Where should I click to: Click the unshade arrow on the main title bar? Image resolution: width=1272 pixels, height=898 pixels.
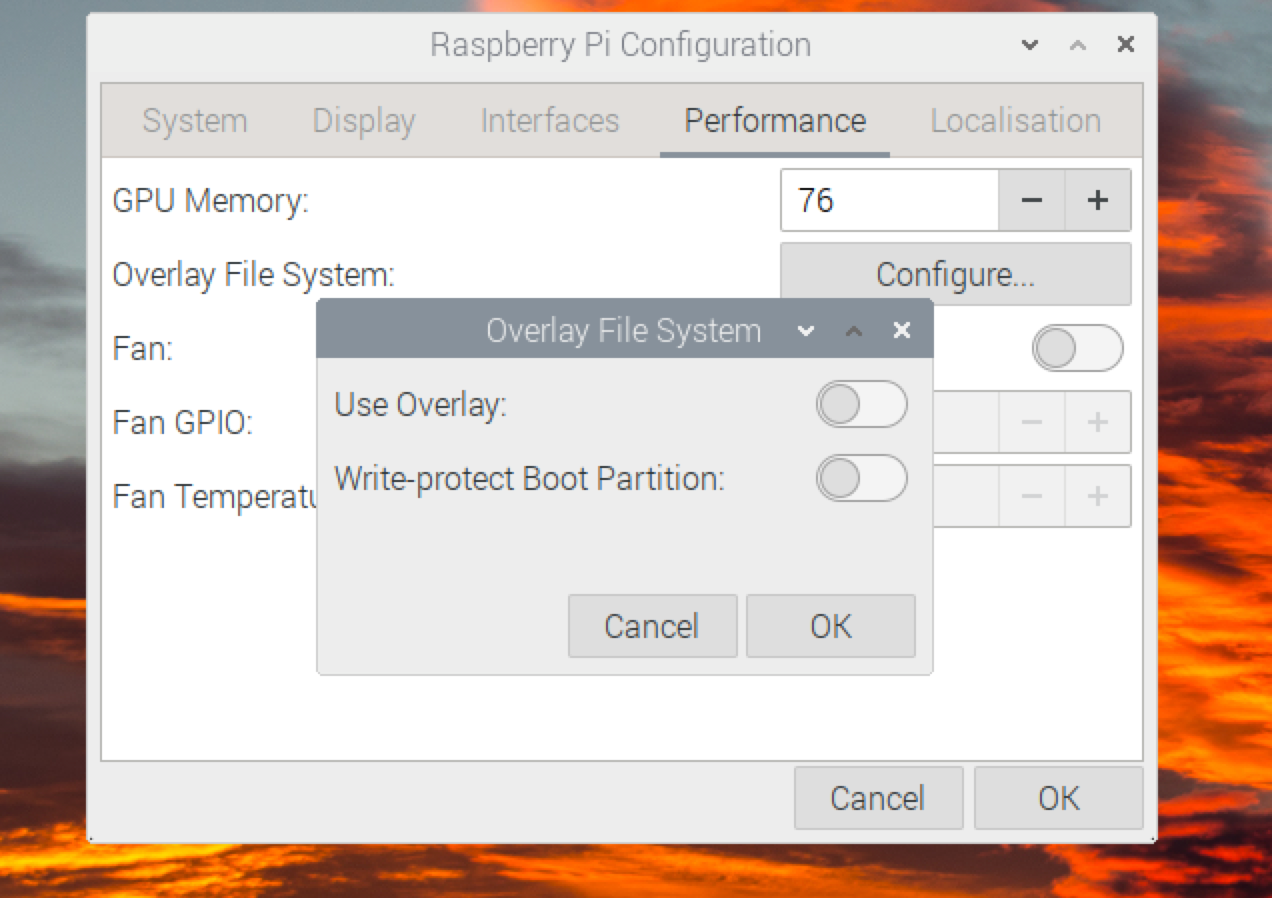[x=1077, y=45]
